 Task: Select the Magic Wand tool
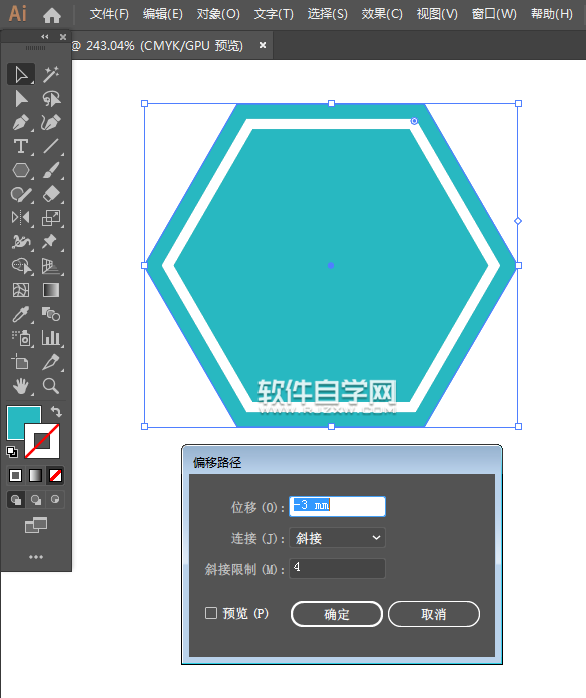point(51,74)
